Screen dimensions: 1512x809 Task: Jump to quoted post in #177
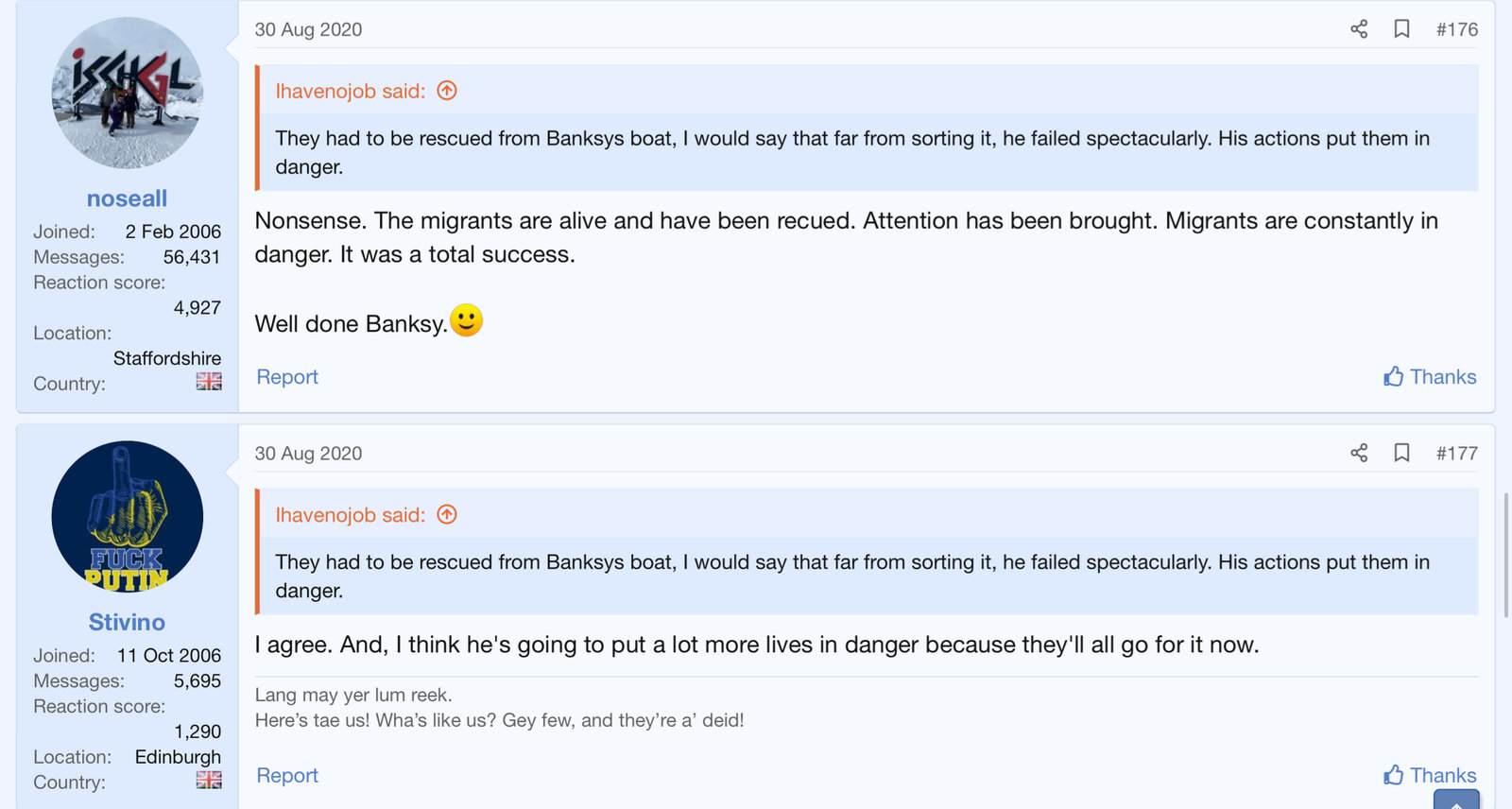(447, 514)
